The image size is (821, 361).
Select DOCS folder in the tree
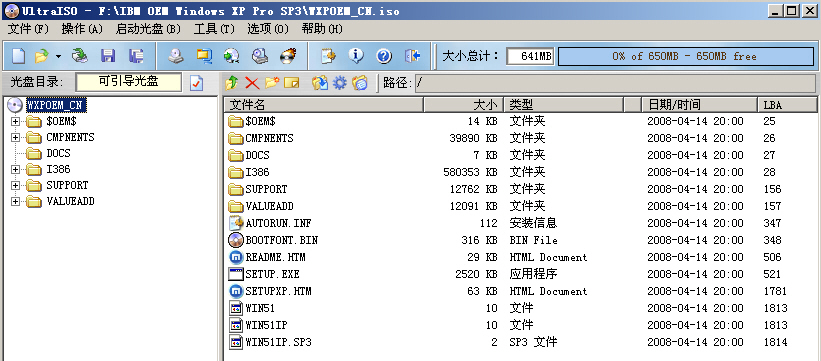[x=58, y=154]
